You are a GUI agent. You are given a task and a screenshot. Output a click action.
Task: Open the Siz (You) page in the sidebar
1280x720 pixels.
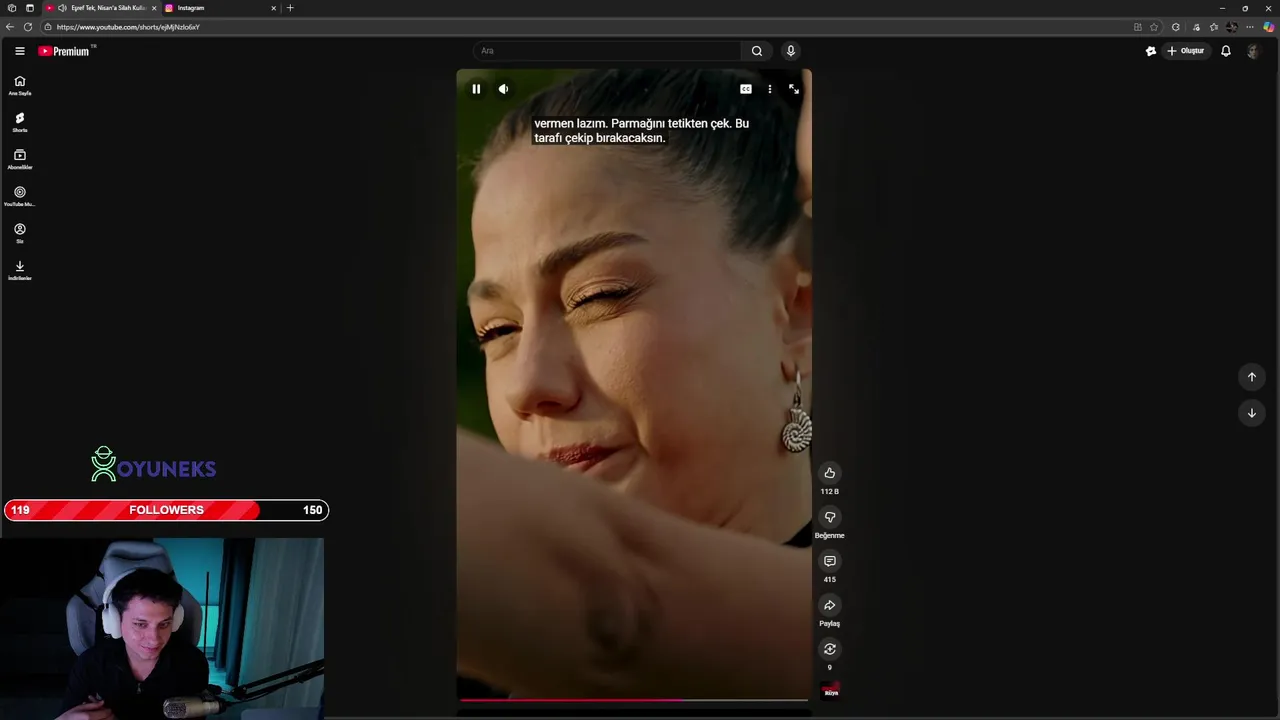[20, 233]
